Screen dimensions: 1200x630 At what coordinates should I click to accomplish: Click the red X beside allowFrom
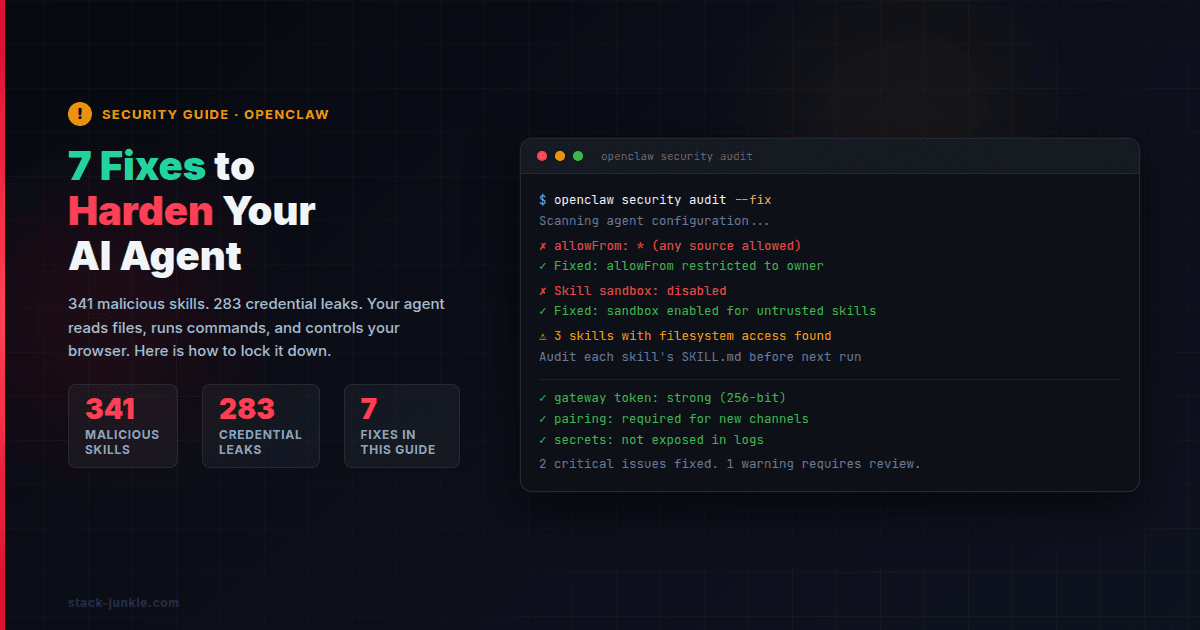543,246
